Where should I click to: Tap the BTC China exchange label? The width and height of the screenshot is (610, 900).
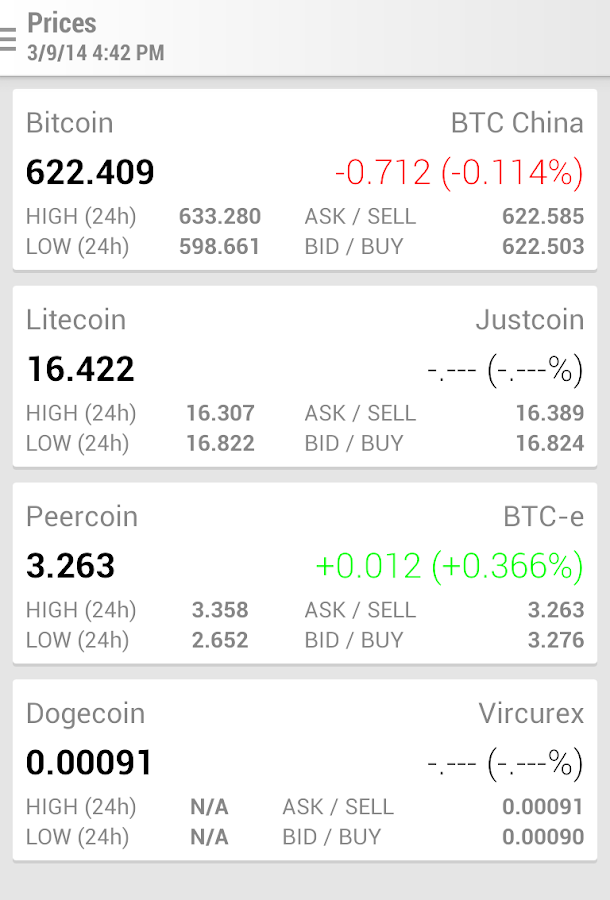(x=517, y=123)
